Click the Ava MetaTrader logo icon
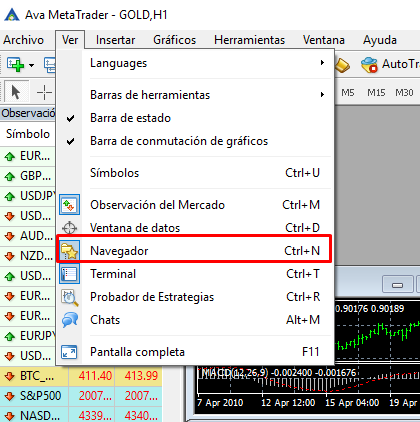 tap(12, 15)
